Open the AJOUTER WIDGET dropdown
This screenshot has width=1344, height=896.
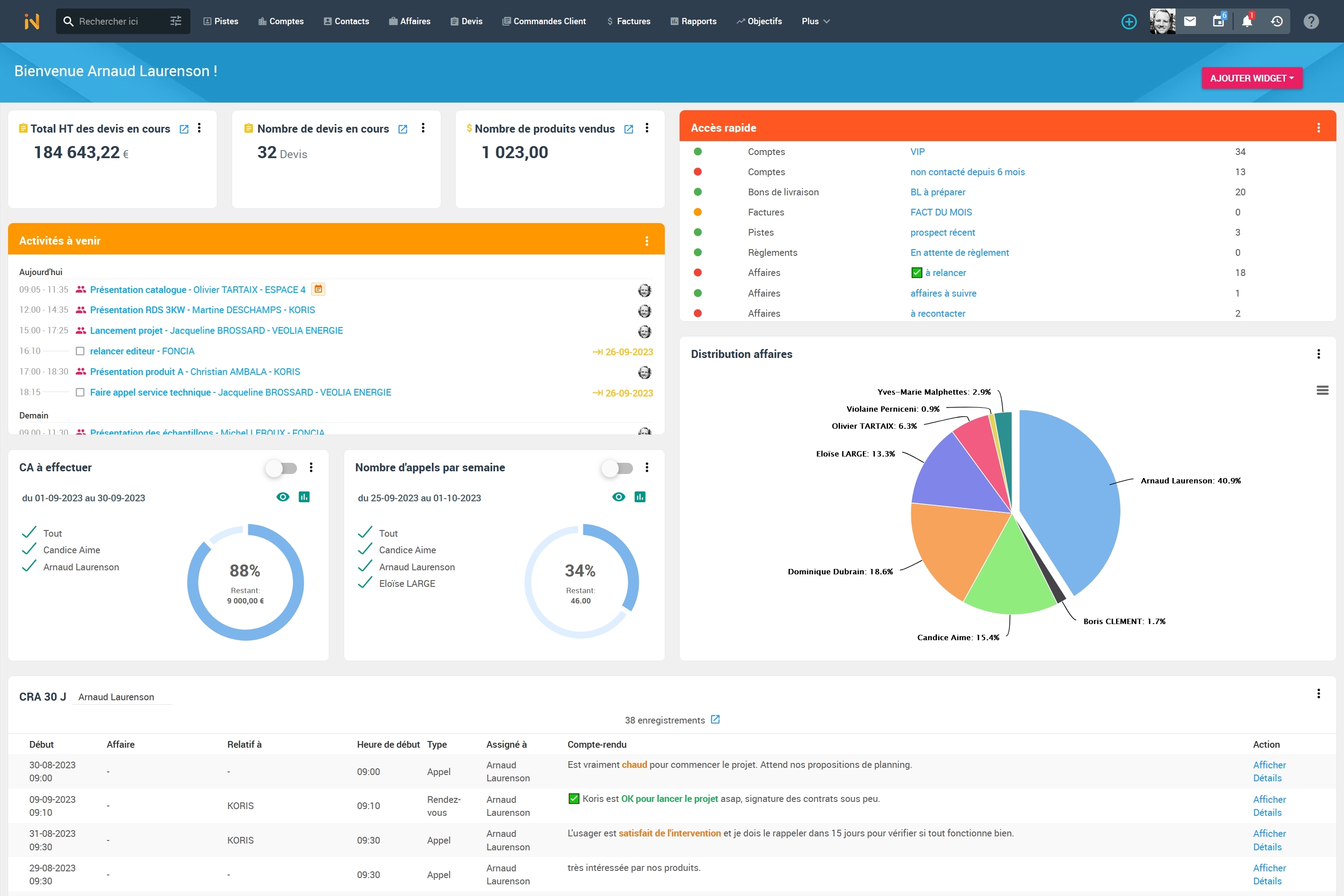click(x=1252, y=78)
